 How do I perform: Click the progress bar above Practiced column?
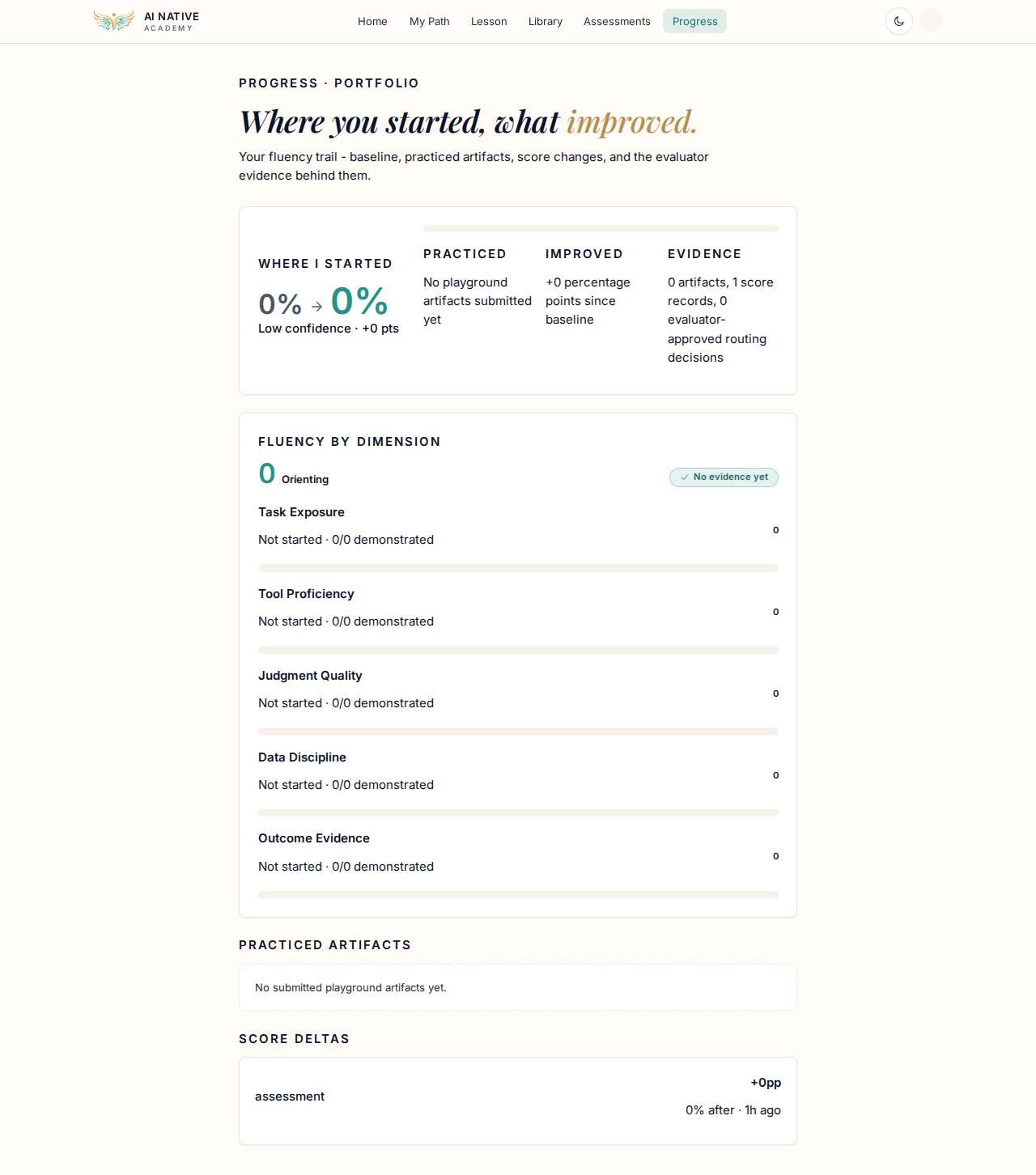(x=601, y=229)
